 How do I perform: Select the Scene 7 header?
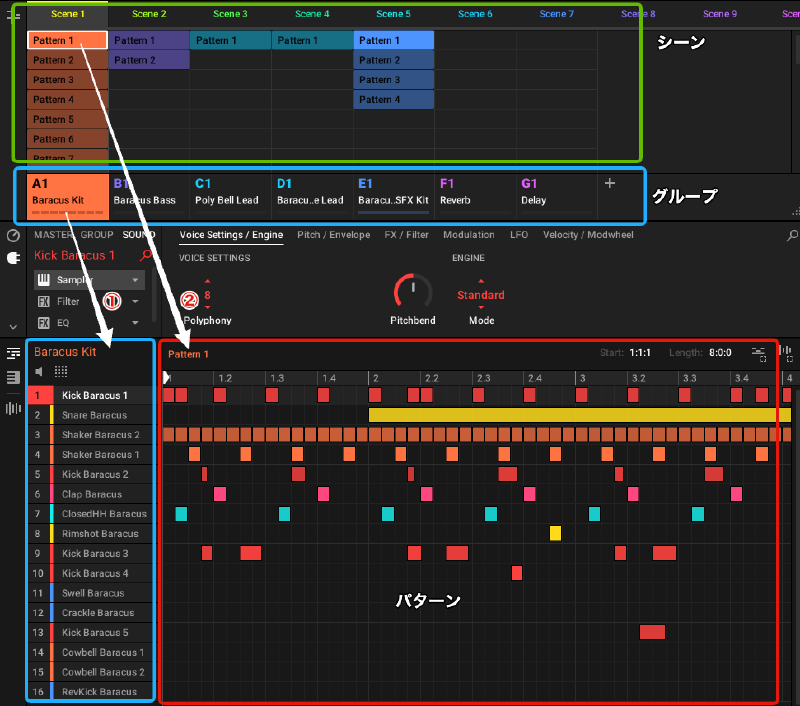click(x=557, y=14)
